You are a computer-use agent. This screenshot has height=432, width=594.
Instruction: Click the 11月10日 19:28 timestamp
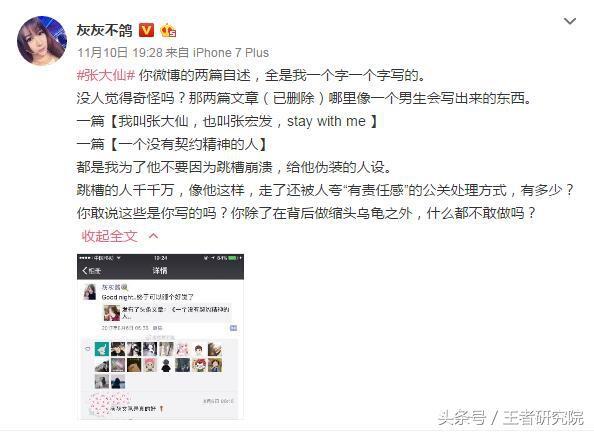[120, 53]
